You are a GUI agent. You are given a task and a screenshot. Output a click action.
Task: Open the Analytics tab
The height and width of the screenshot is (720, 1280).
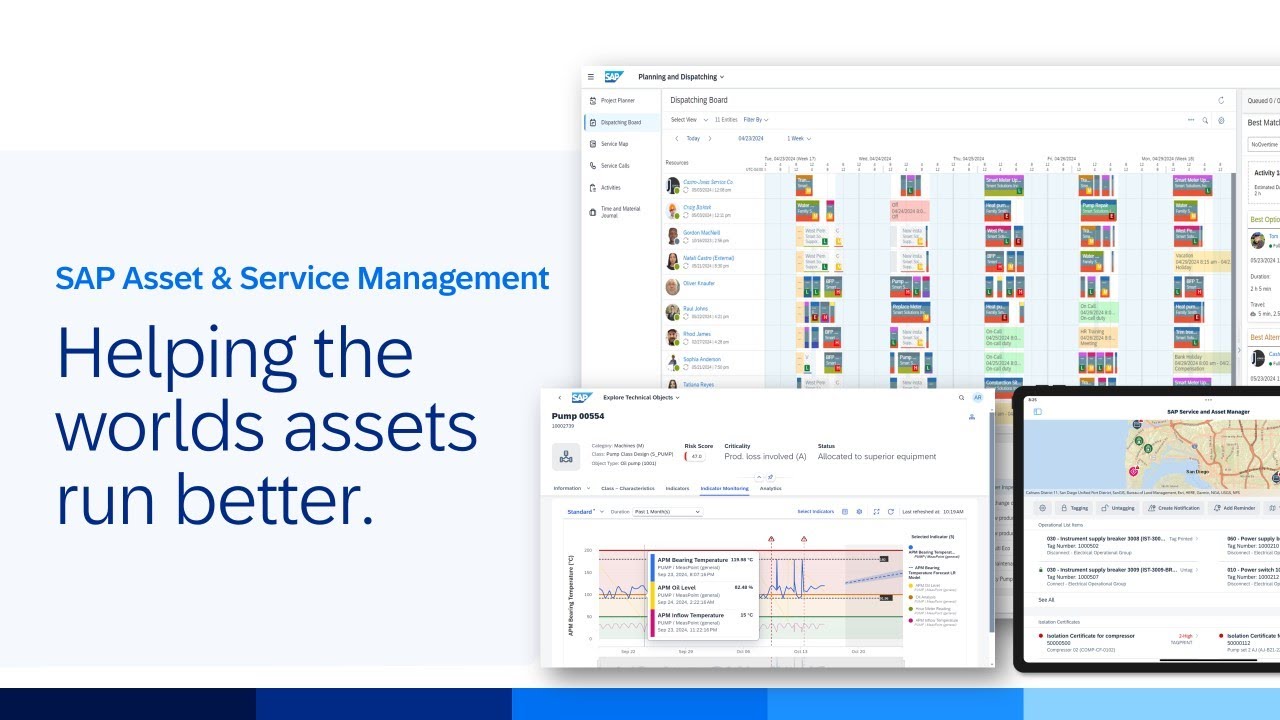(x=770, y=488)
